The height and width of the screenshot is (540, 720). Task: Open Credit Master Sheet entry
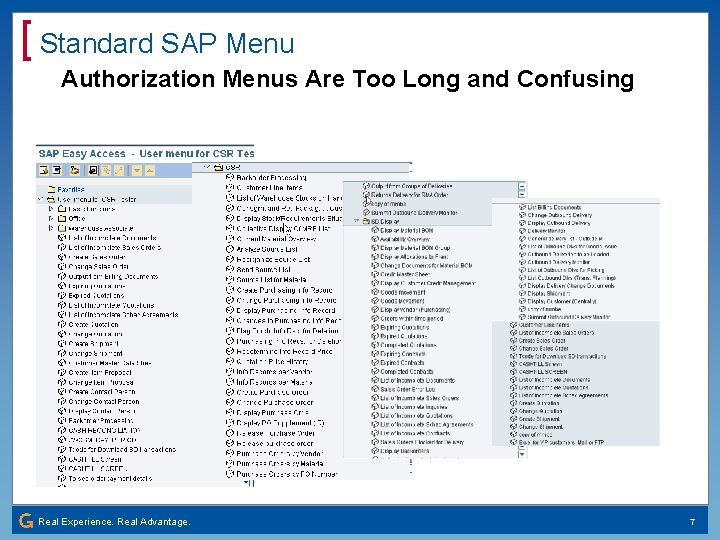point(405,274)
